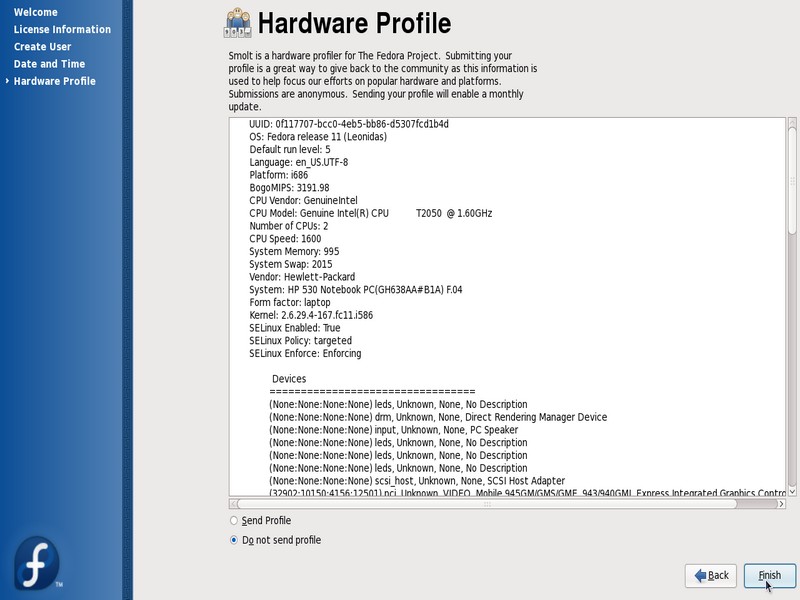The width and height of the screenshot is (800, 600).
Task: Open the License Information step
Action: [x=62, y=29]
